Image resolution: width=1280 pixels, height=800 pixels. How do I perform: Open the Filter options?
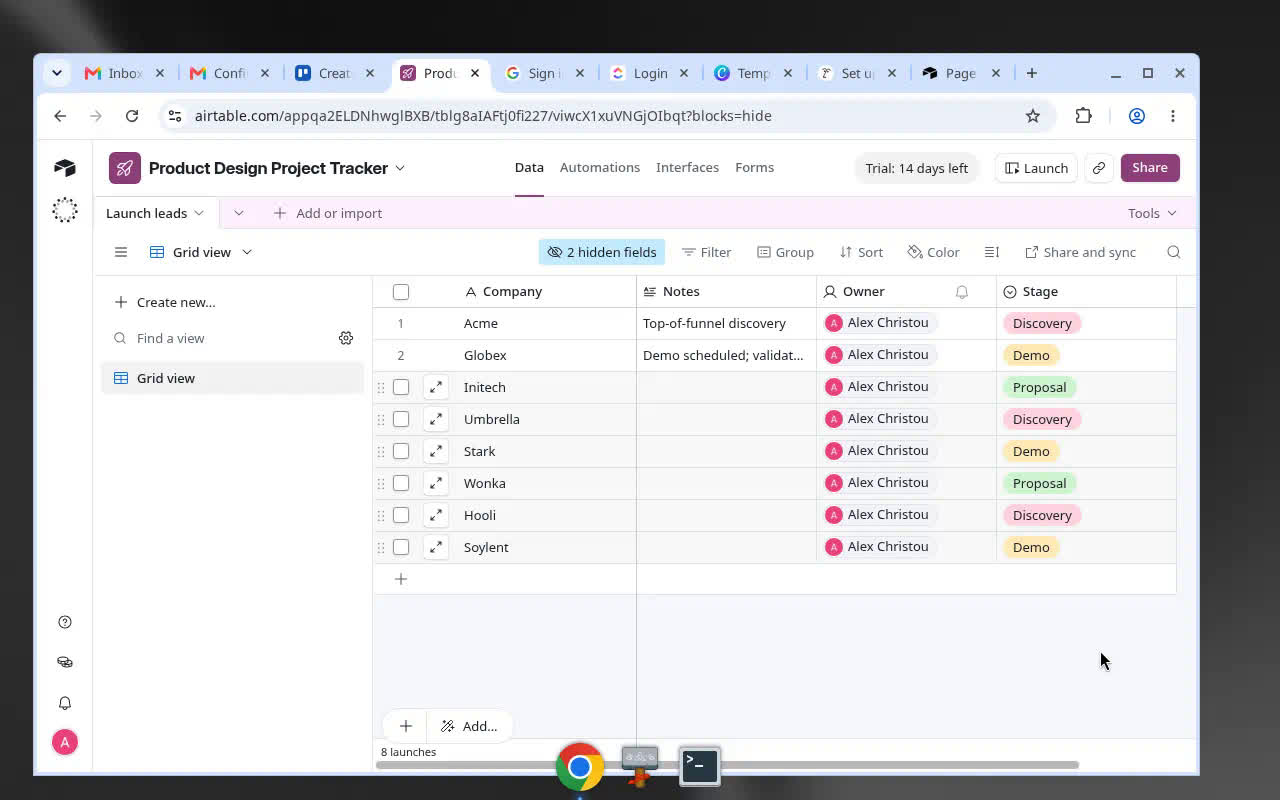[706, 252]
